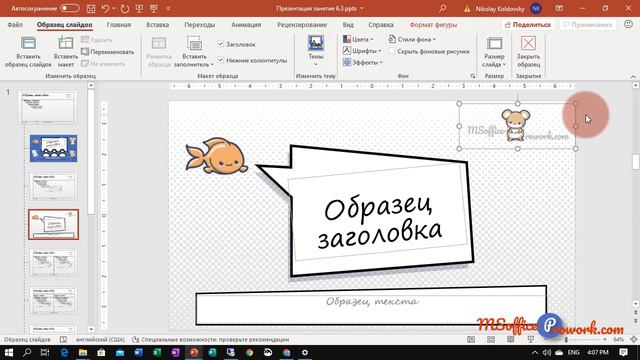Click accessibility recommendations in status bar
The height and width of the screenshot is (360, 640).
point(211,340)
